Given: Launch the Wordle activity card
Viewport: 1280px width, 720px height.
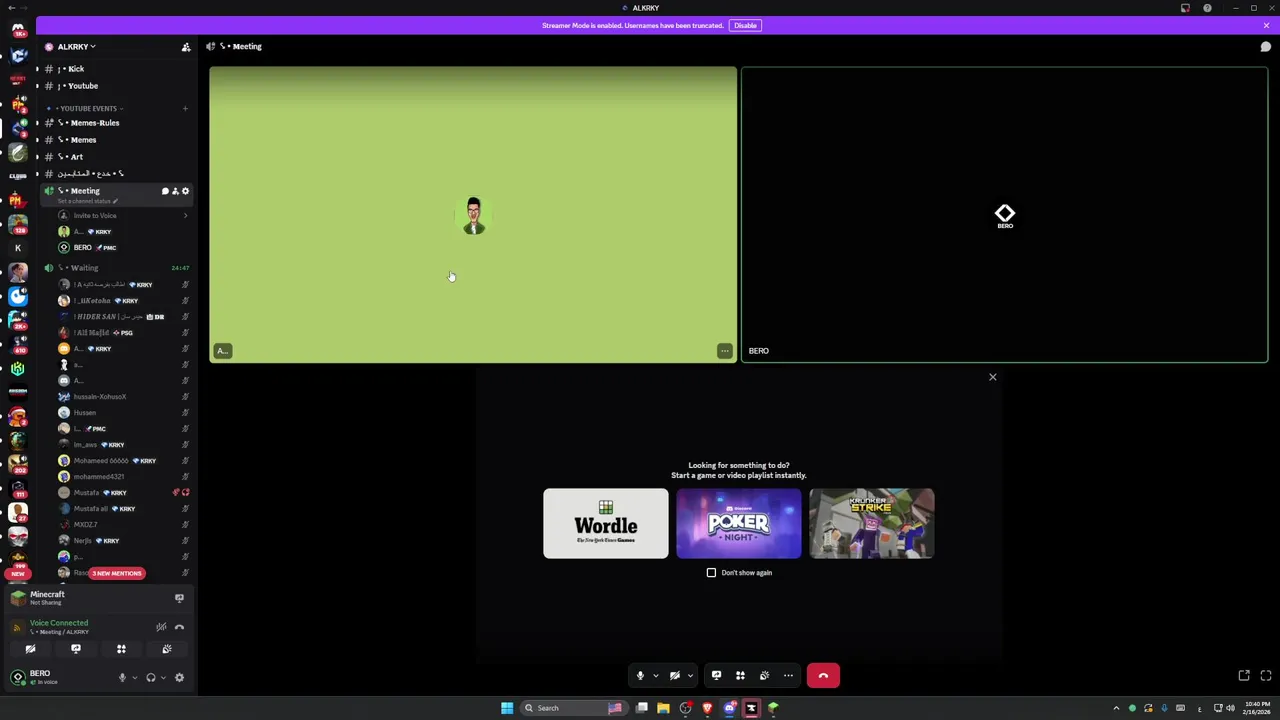Looking at the screenshot, I should click(x=606, y=523).
